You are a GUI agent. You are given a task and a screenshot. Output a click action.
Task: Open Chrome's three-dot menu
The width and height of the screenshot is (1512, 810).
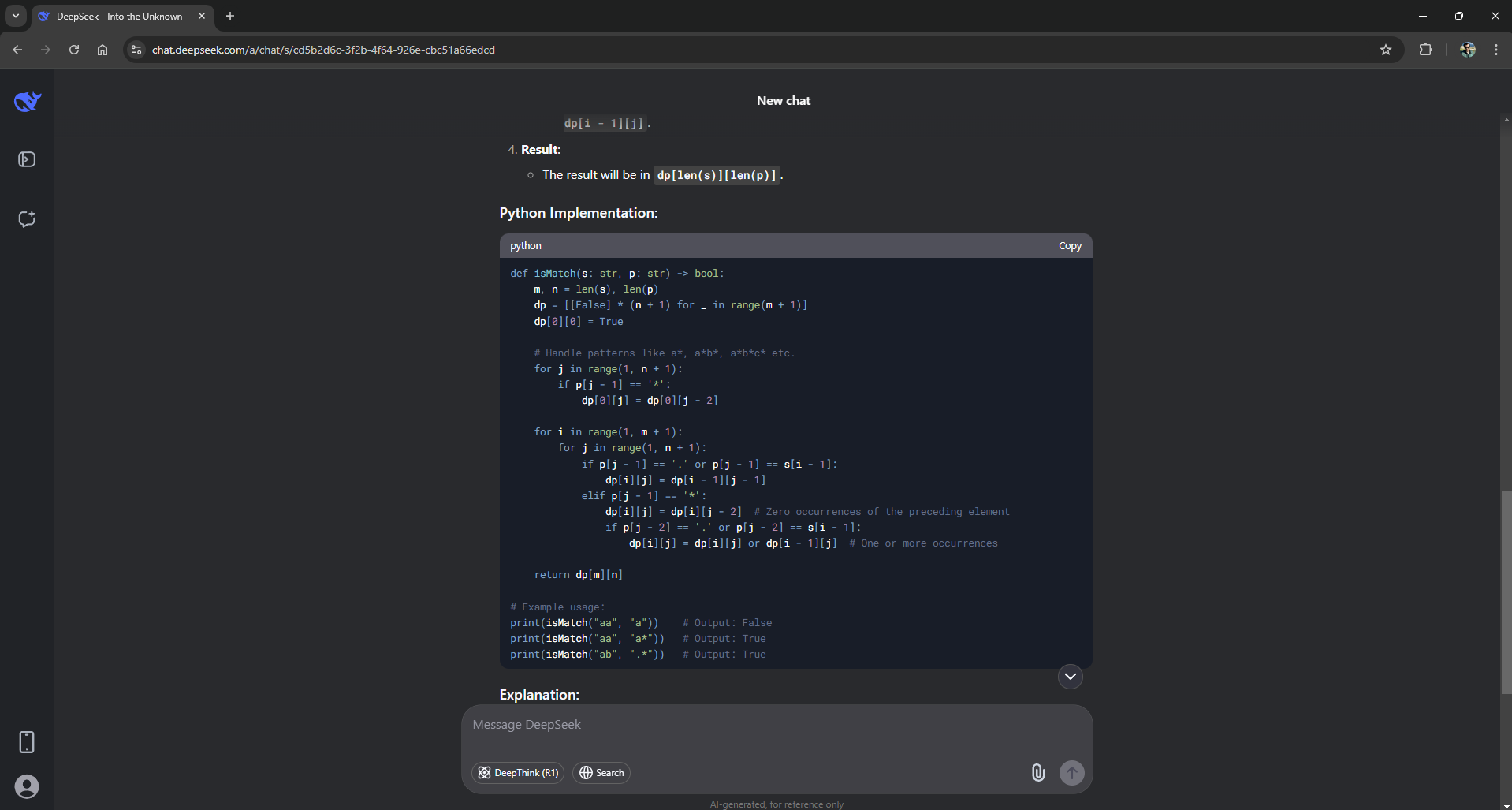pyautogui.click(x=1495, y=50)
